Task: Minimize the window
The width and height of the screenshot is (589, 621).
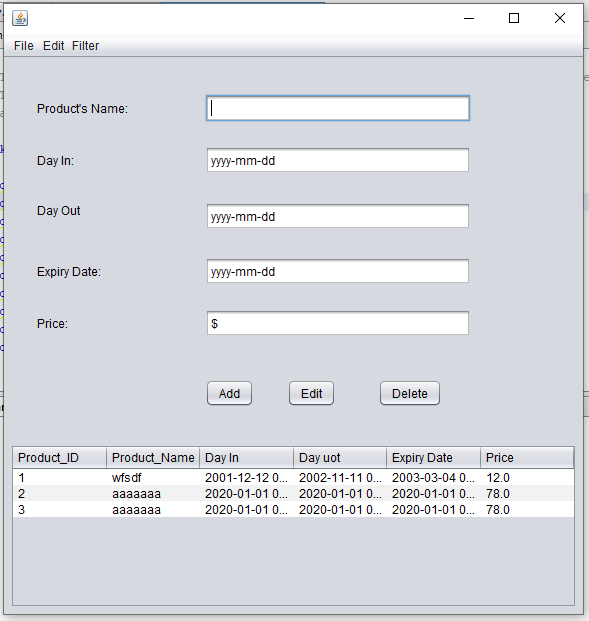Action: coord(469,18)
